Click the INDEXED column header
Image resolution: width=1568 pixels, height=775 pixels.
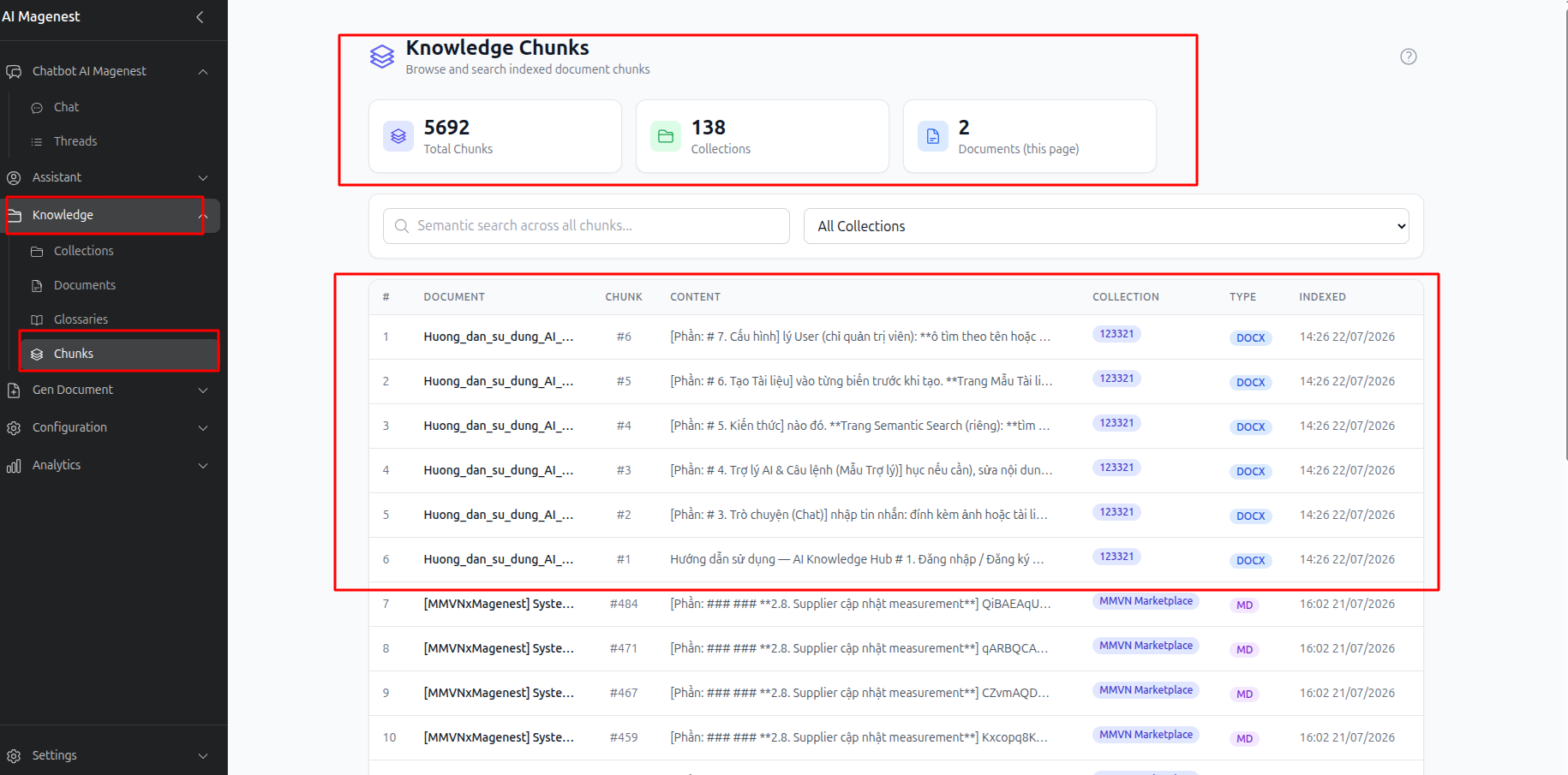click(1322, 297)
